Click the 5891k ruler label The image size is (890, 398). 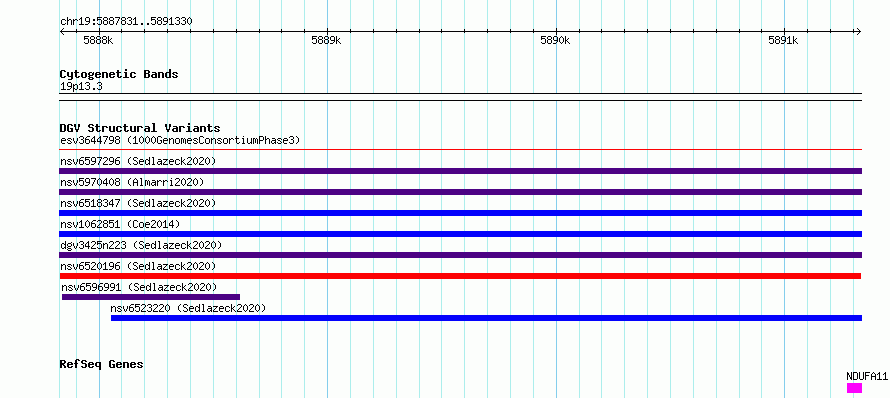tap(783, 41)
